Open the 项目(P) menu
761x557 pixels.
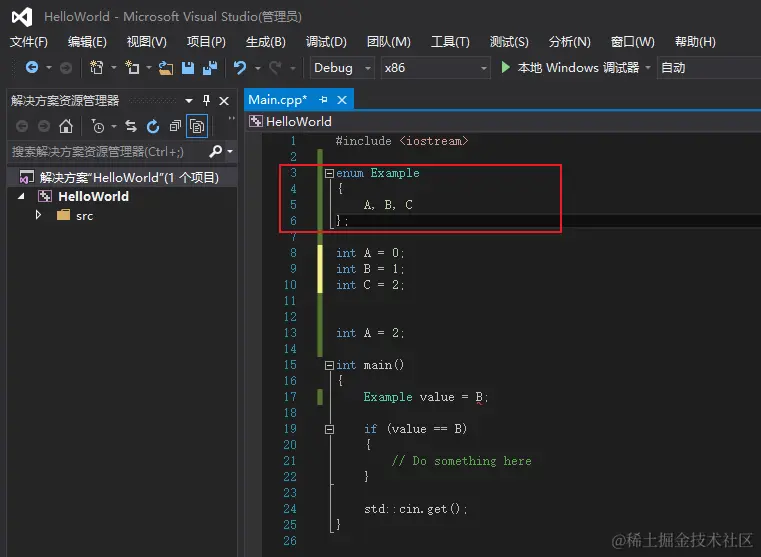(206, 42)
